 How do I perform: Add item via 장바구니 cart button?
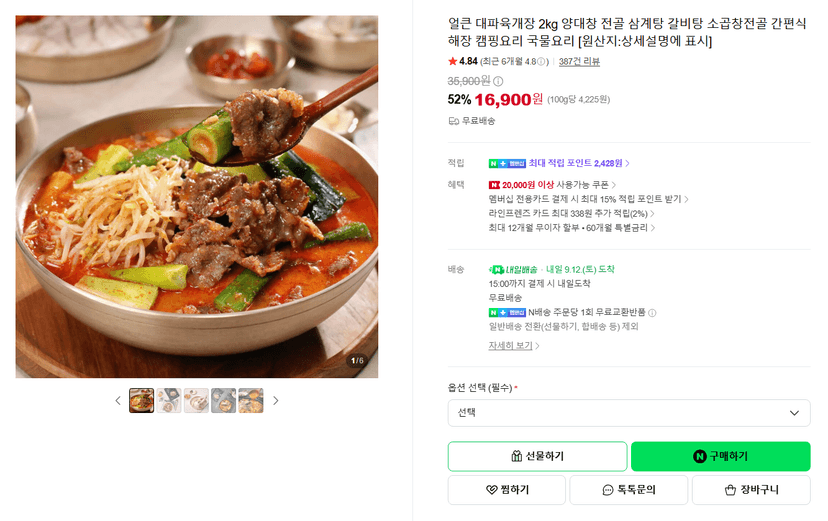coord(751,490)
